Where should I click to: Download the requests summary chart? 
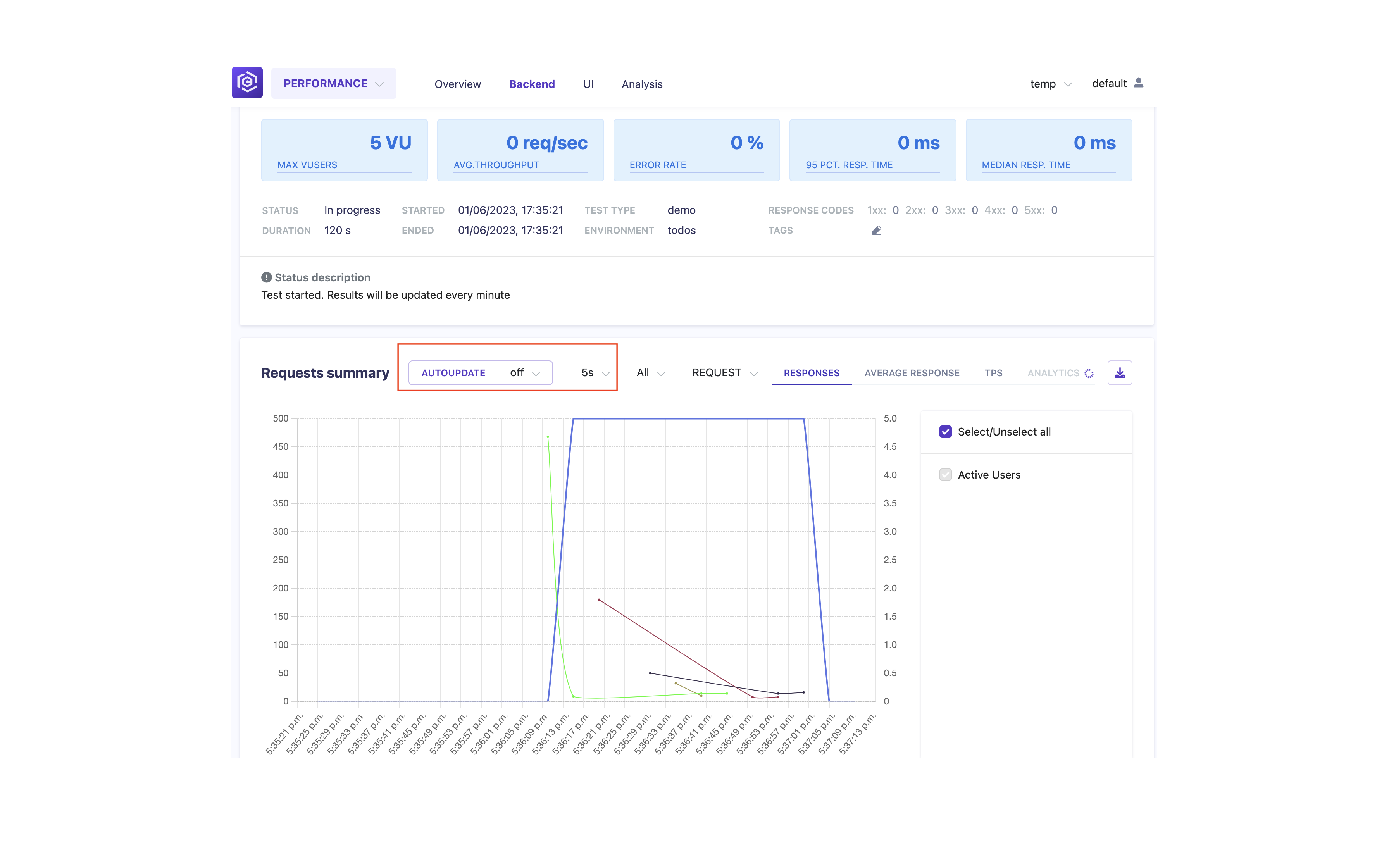1119,372
